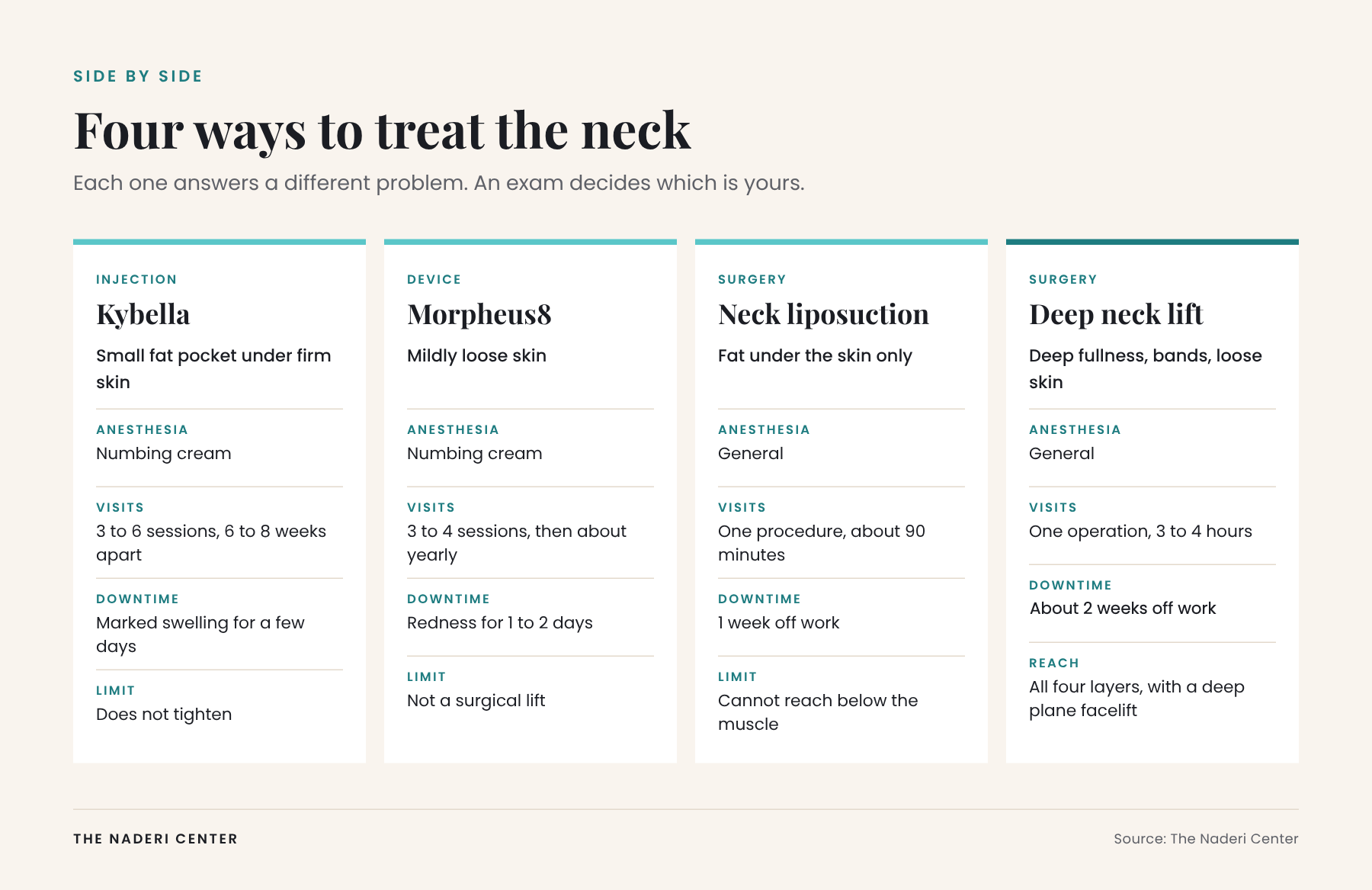The width and height of the screenshot is (1372, 890).
Task: Click "Redness for 1 to 2 days"
Action: tap(500, 623)
